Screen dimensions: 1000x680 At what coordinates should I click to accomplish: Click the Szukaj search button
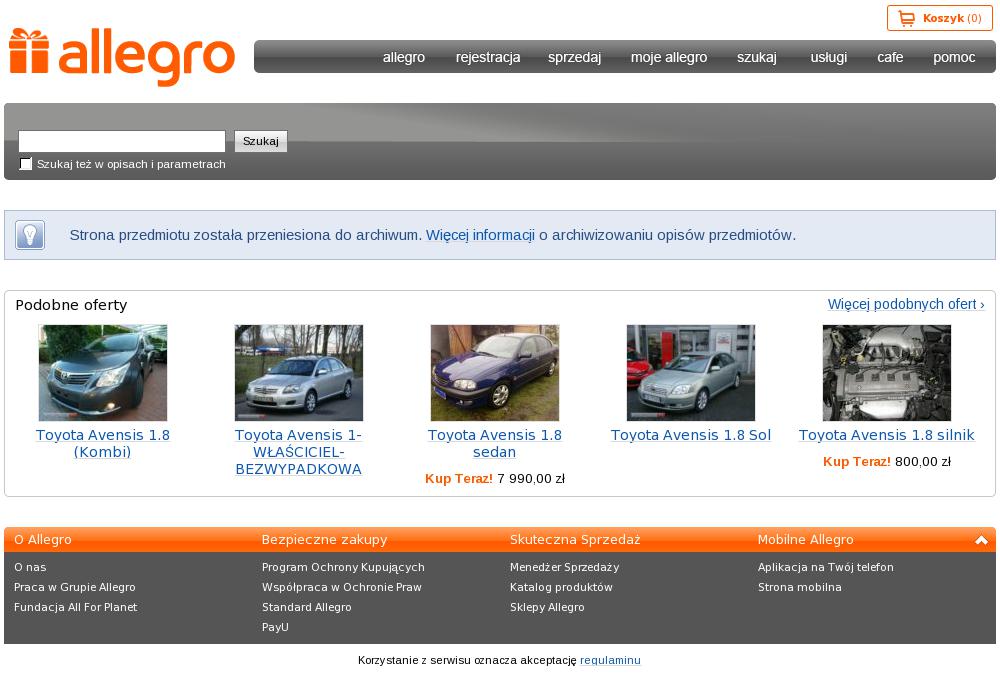pos(261,141)
